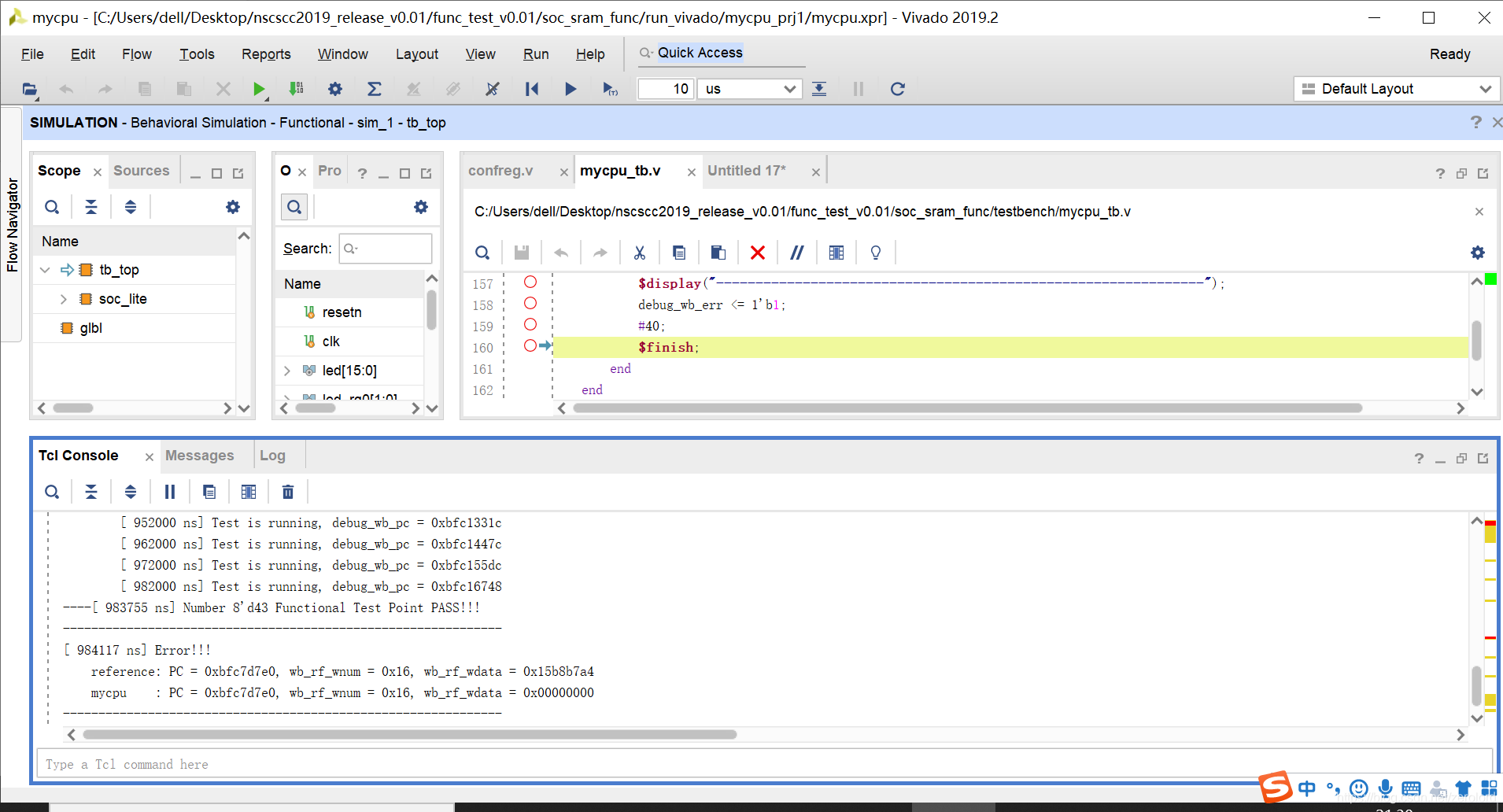Open the Flow menu
This screenshot has height=812, width=1503.
pyautogui.click(x=137, y=54)
